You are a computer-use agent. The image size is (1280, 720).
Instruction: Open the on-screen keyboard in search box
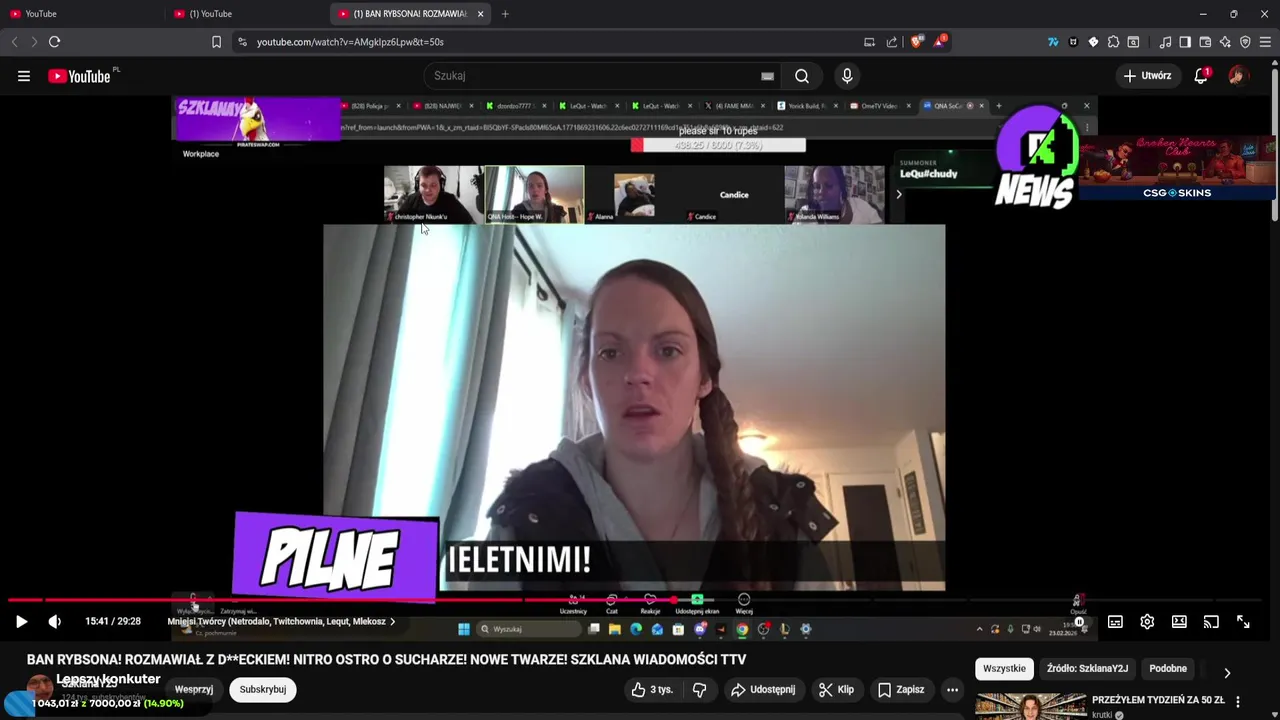click(767, 76)
